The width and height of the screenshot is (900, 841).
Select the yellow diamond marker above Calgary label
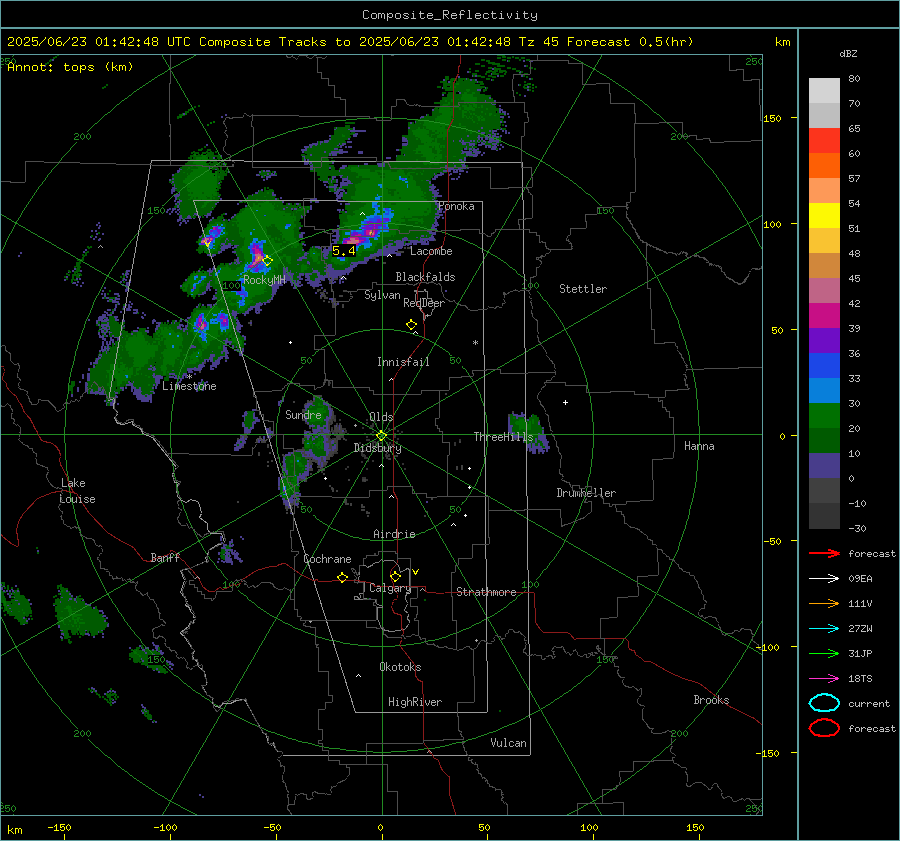pos(395,576)
